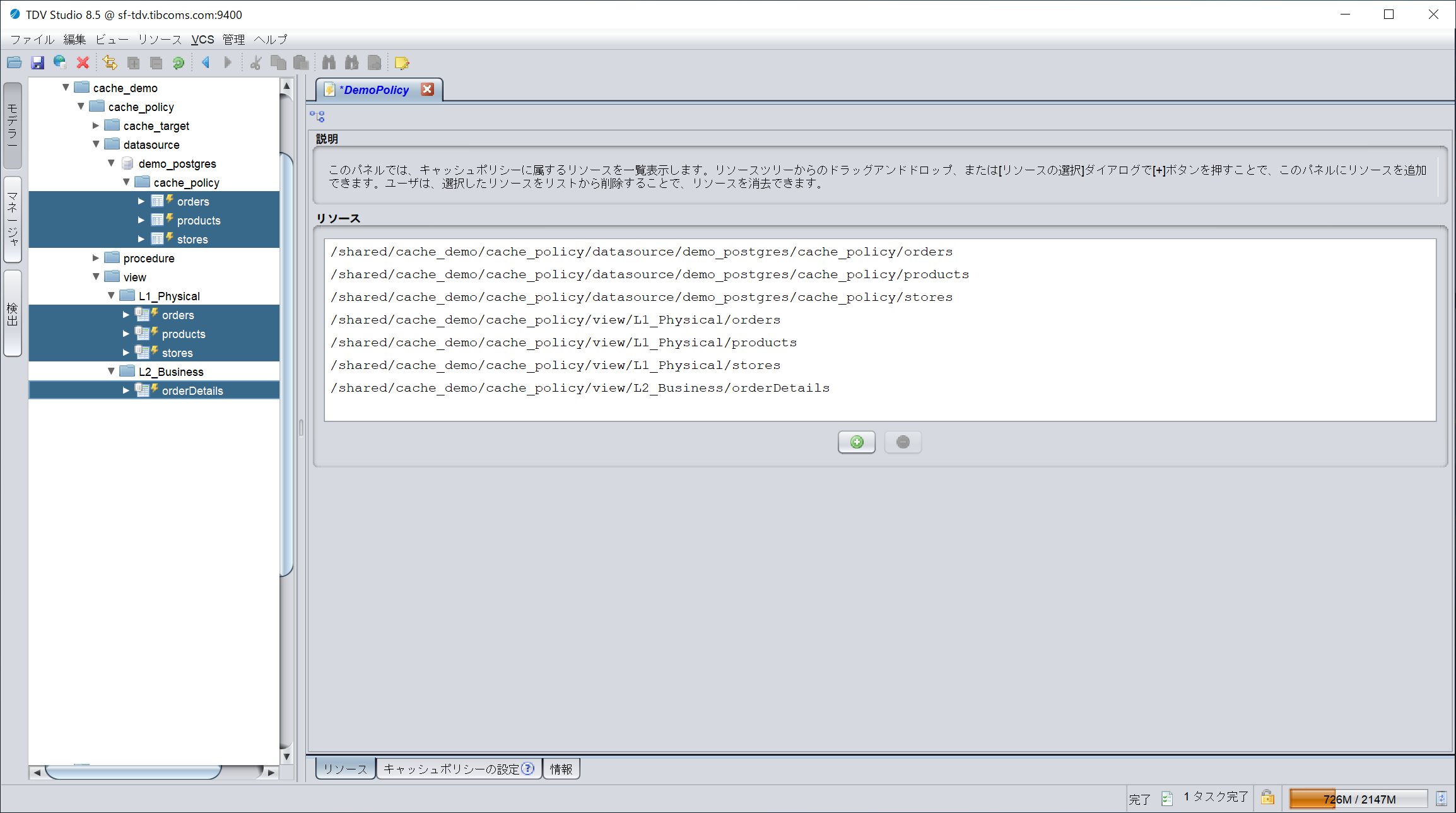Click the blue floppy disk save icon
Image resolution: width=1456 pixels, height=813 pixels.
tap(37, 62)
